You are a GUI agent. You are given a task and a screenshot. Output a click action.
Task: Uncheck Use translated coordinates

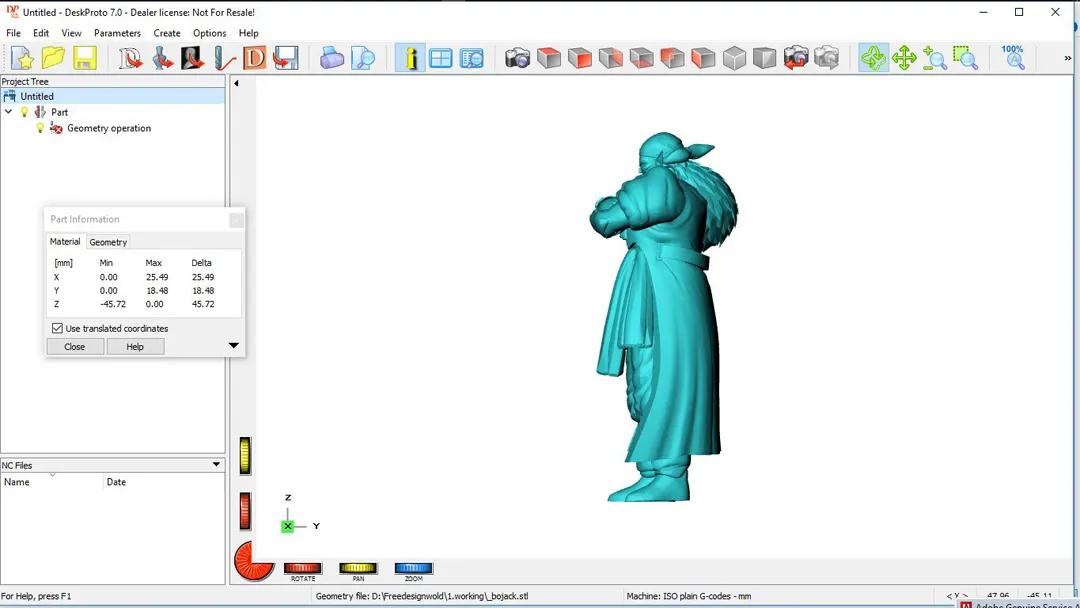(x=57, y=328)
